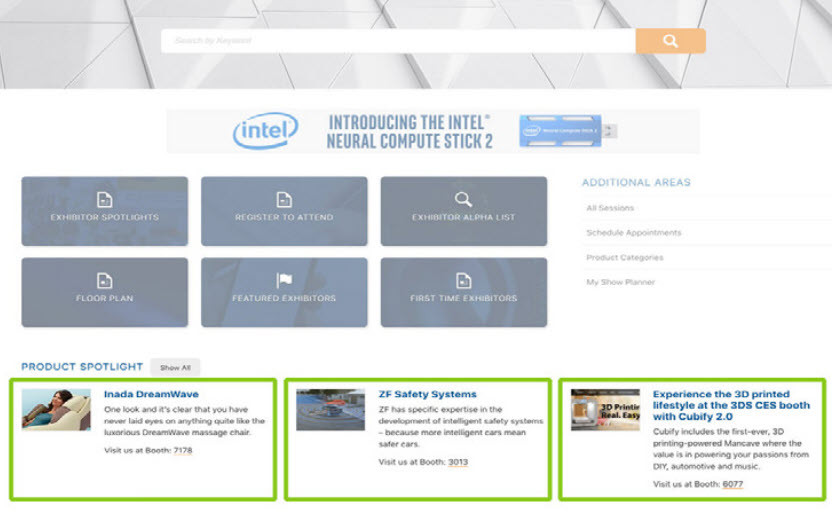
Task: Go to Product Categories
Action: tap(624, 258)
